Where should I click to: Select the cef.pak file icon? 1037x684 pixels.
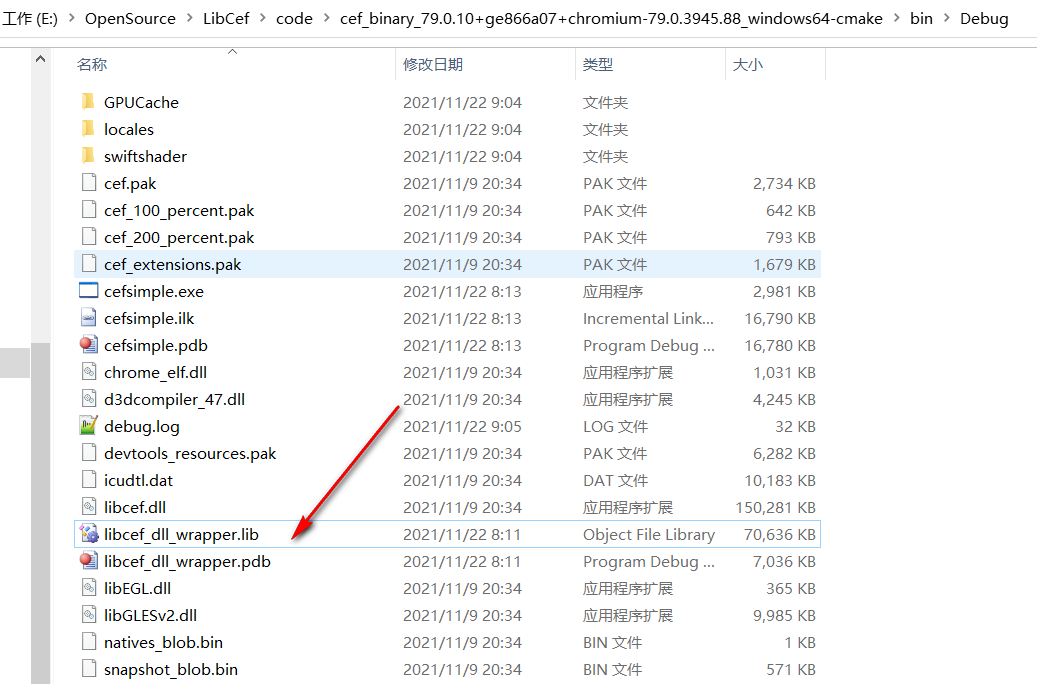[x=89, y=183]
